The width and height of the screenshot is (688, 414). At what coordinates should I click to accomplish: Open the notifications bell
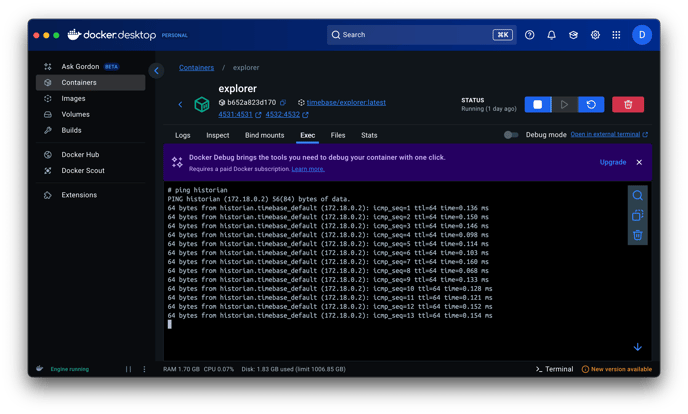coord(551,35)
